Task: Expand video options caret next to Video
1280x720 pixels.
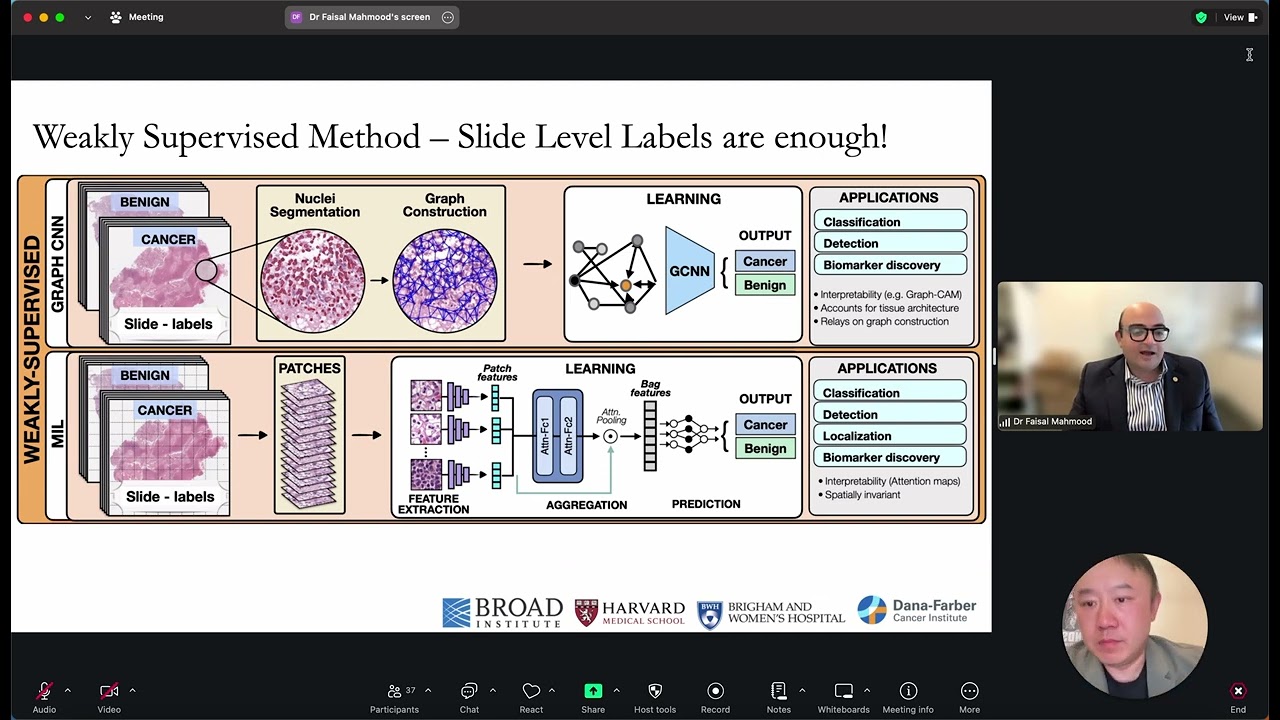Action: tap(132, 691)
